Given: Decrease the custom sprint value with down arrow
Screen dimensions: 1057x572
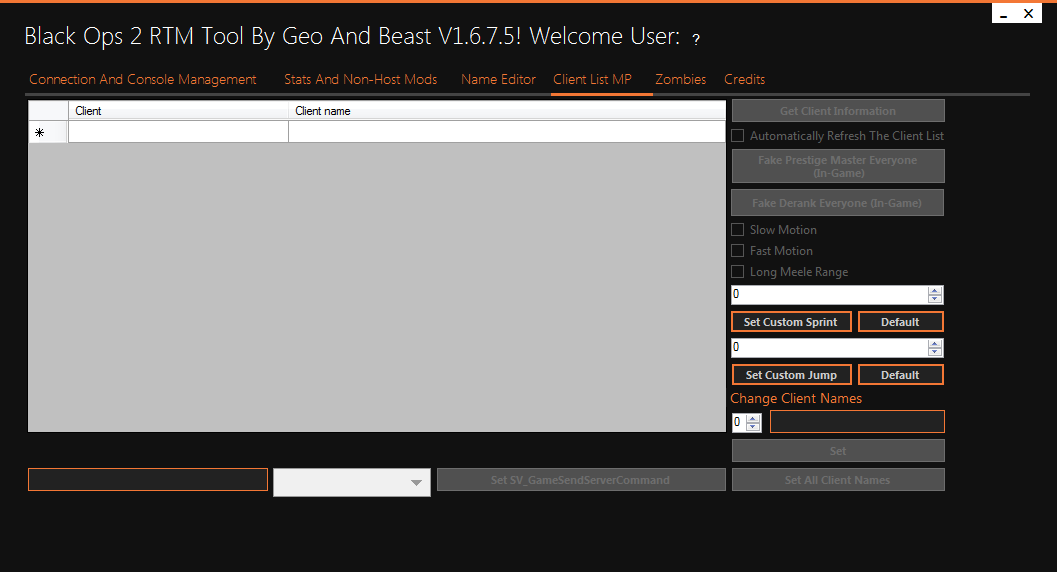Looking at the screenshot, I should pos(934,298).
